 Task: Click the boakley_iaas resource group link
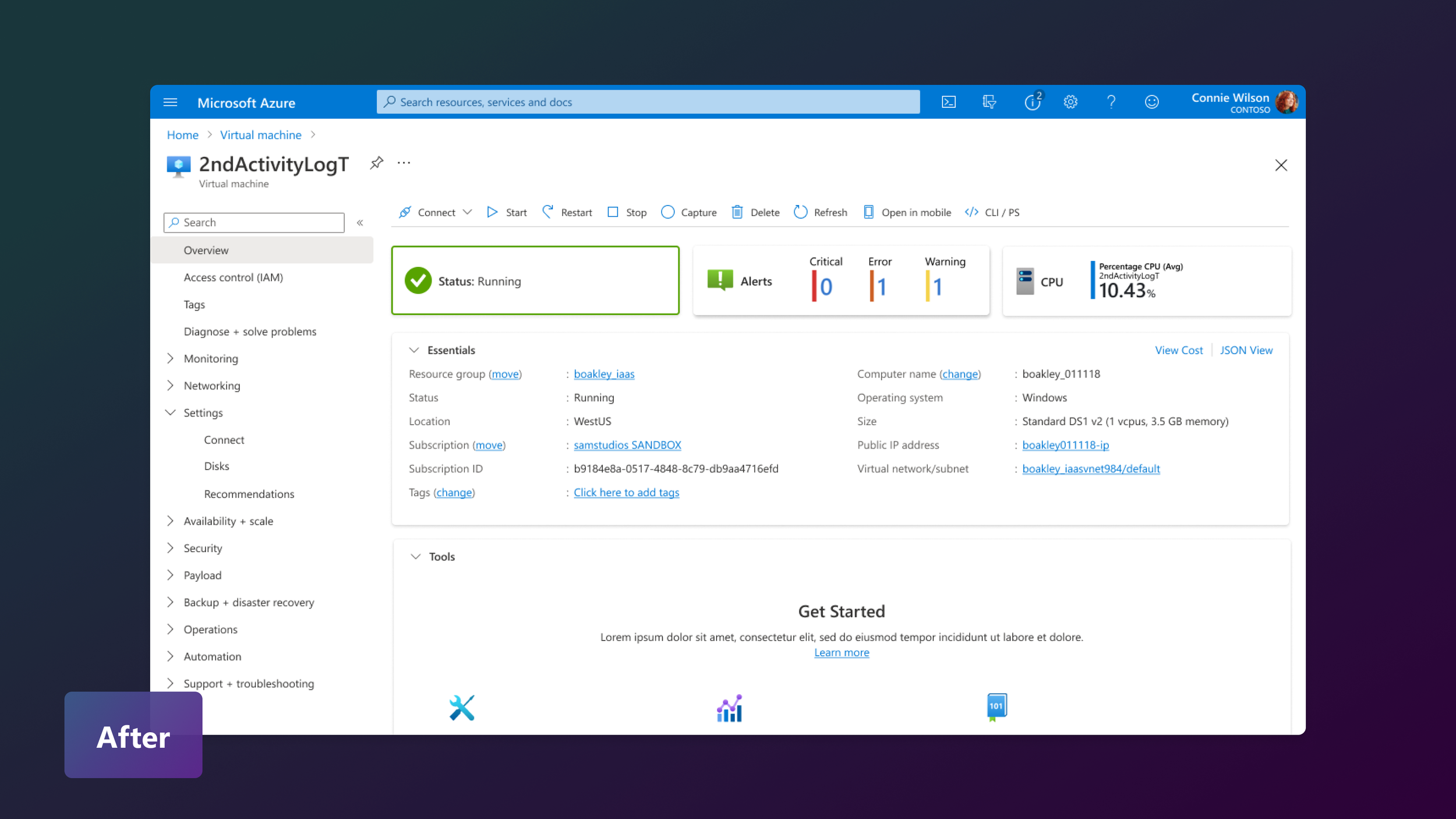coord(603,374)
